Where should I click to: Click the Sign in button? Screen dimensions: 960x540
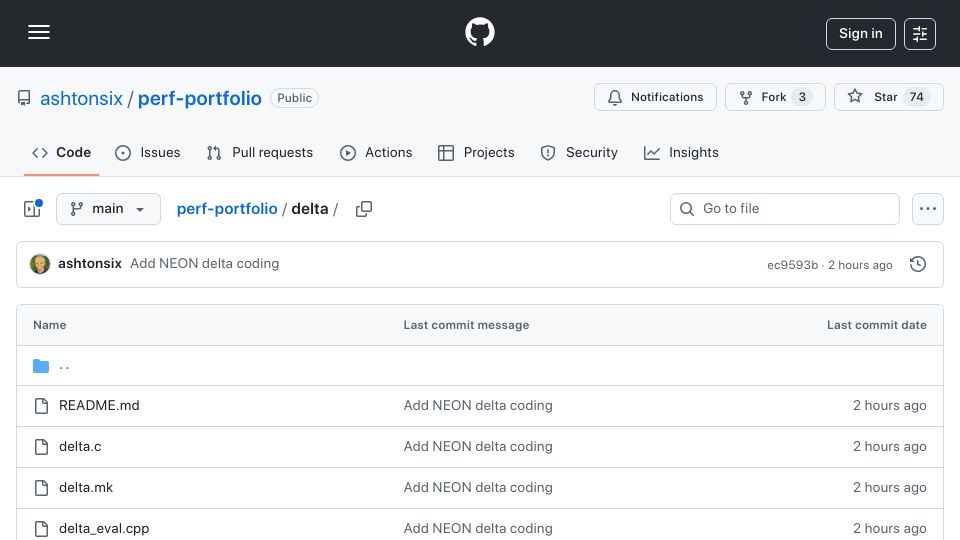tap(860, 34)
